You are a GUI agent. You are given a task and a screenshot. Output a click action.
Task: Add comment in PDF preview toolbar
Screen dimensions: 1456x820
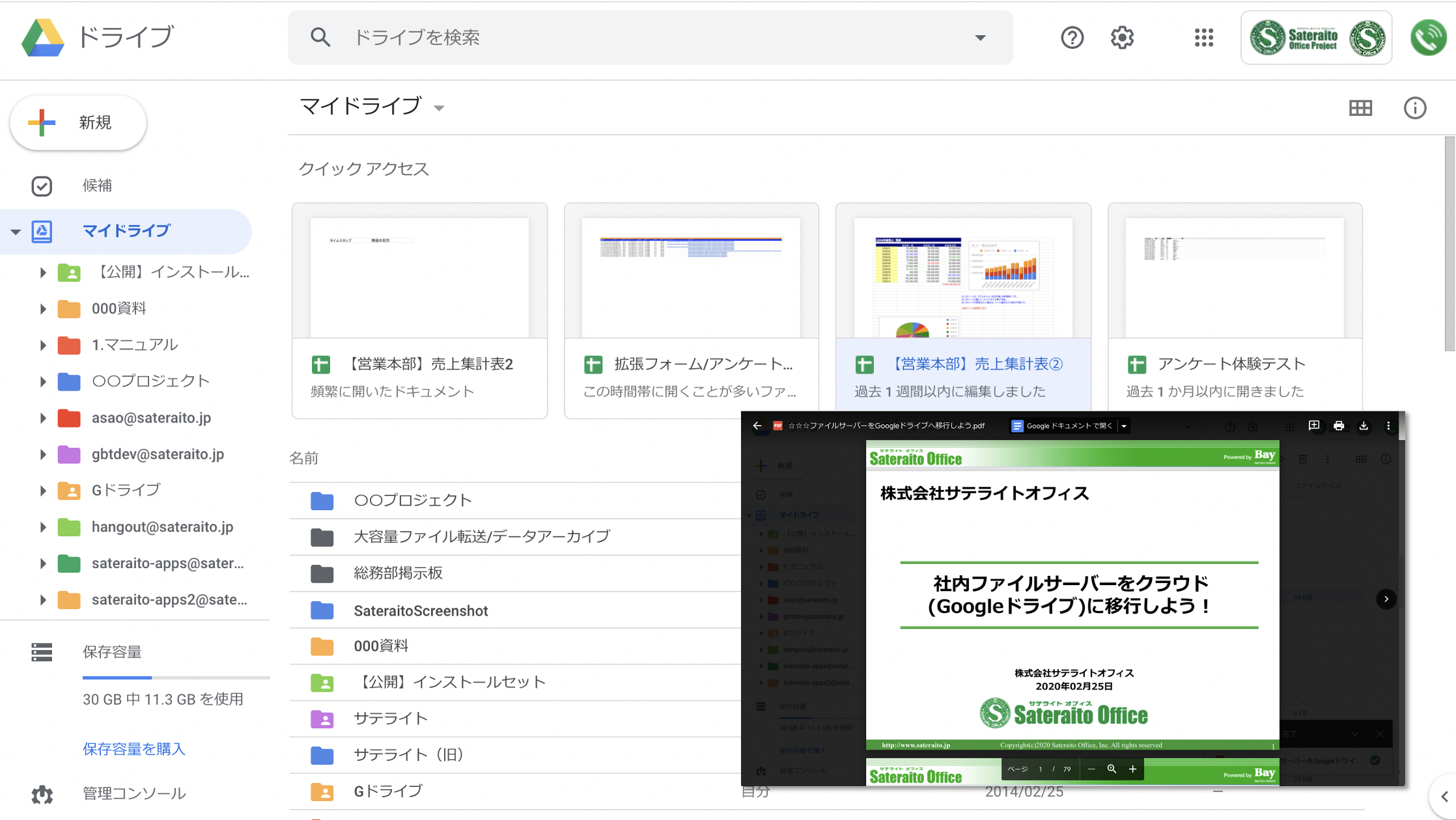coord(1314,426)
